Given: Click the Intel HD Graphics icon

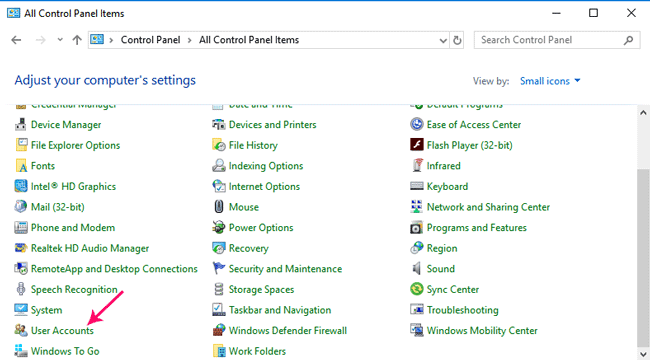Looking at the screenshot, I should point(21,186).
